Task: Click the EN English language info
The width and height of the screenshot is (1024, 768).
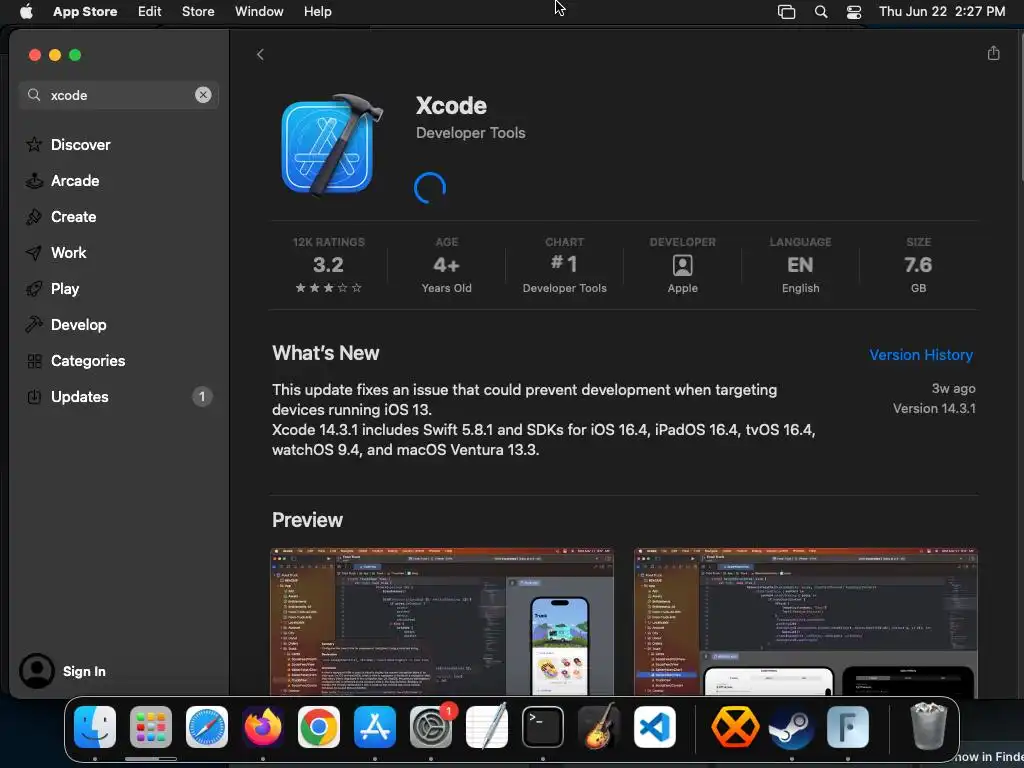Action: (800, 265)
